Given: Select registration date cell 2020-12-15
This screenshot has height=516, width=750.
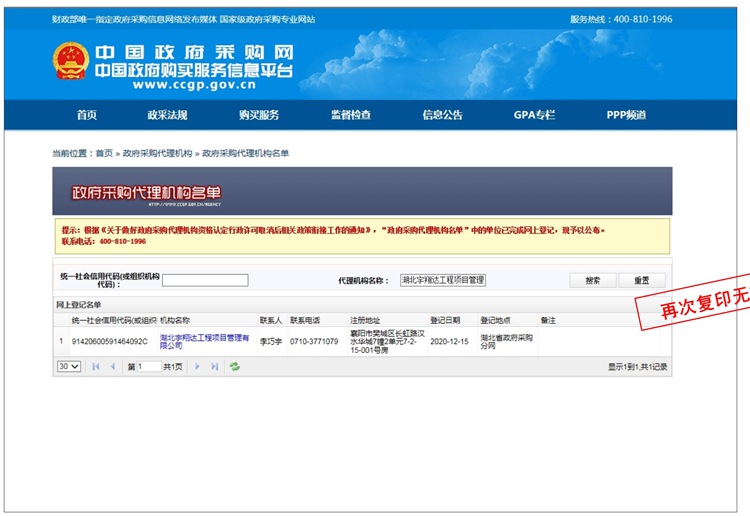Looking at the screenshot, I should (x=449, y=341).
